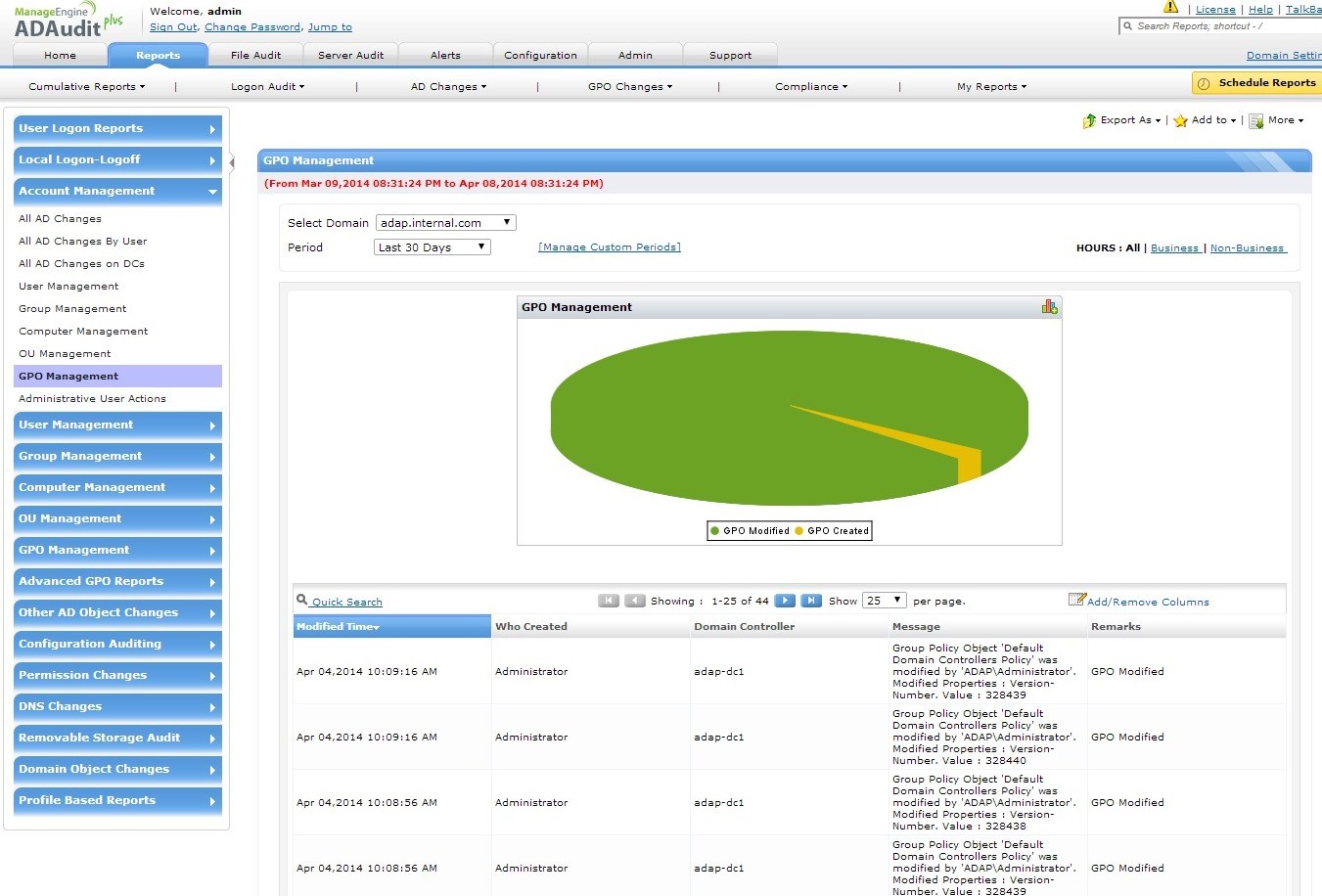1322x896 pixels.
Task: Toggle GPO Modified legend entry
Action: (x=750, y=531)
